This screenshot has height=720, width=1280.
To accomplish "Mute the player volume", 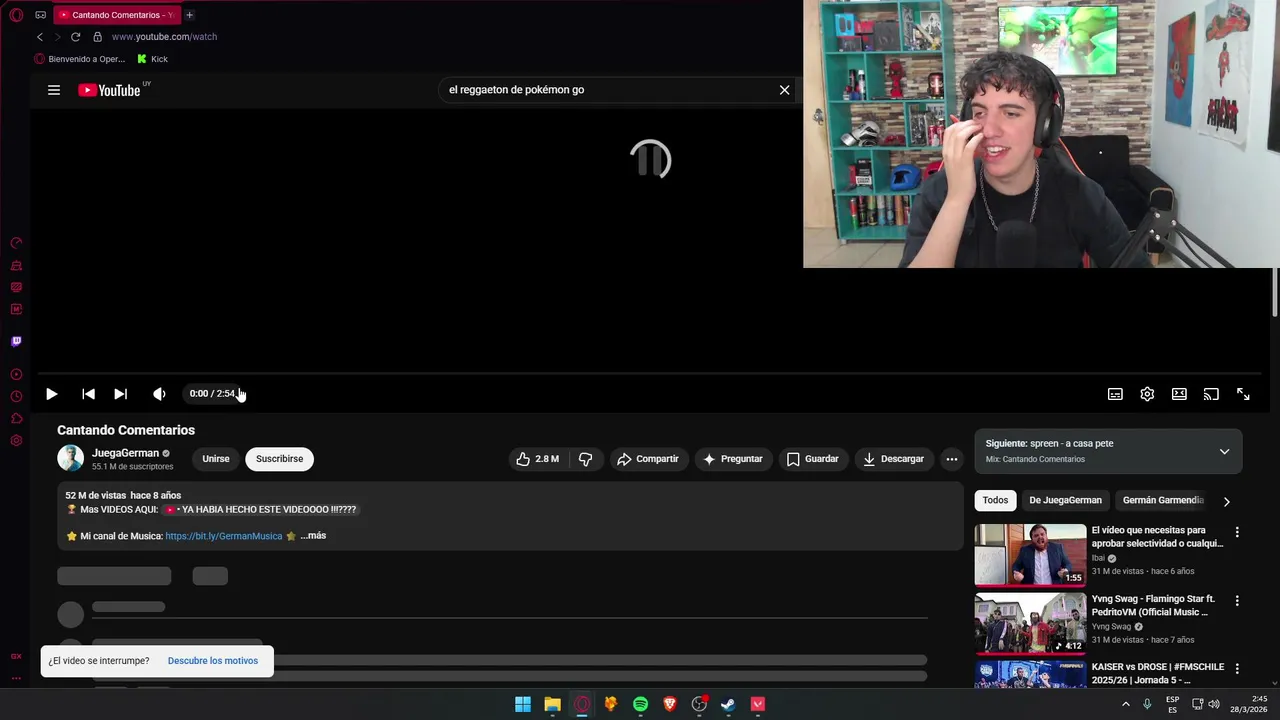I will point(159,394).
